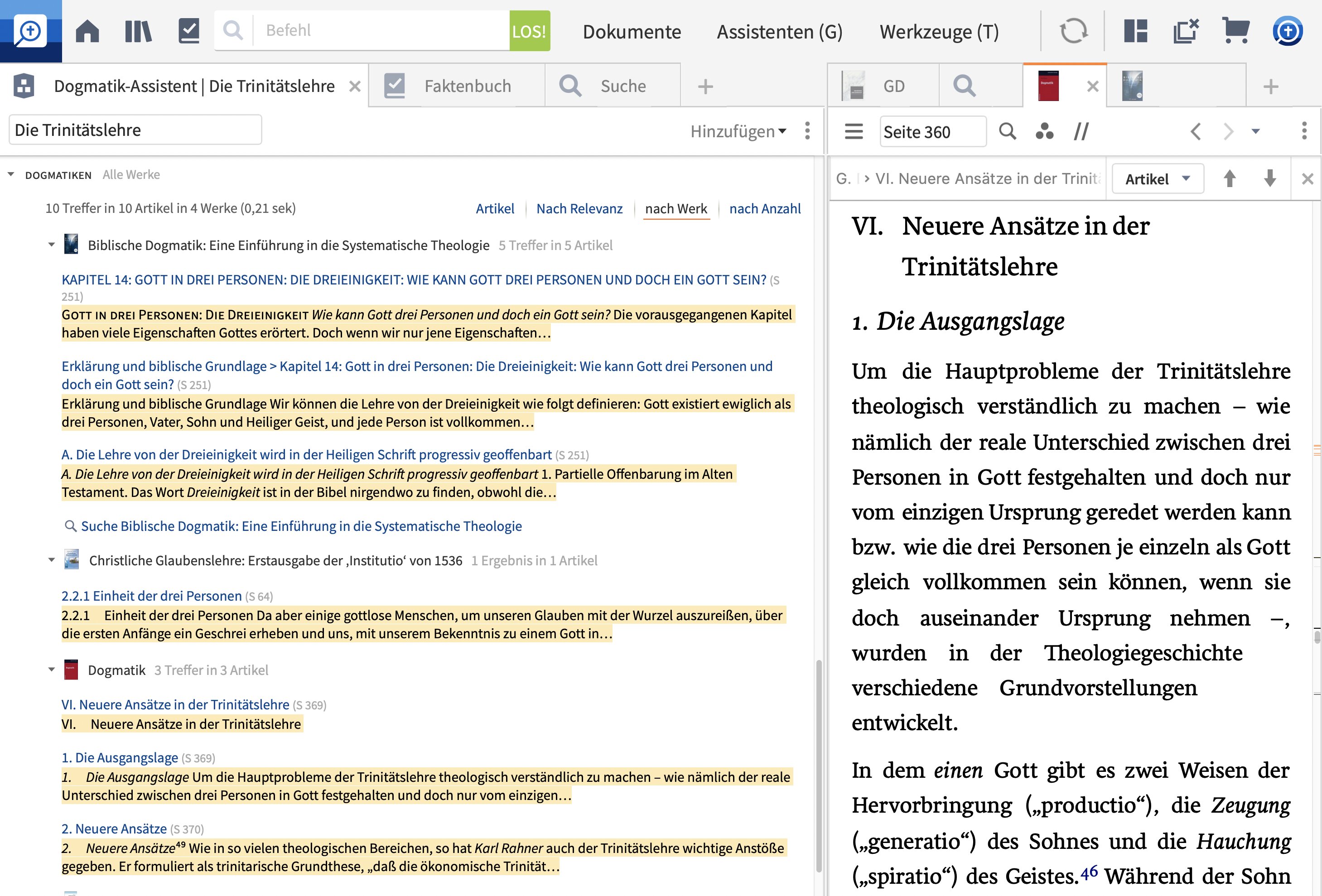1322x896 pixels.
Task: Add a new tab in right panel
Action: [1271, 87]
